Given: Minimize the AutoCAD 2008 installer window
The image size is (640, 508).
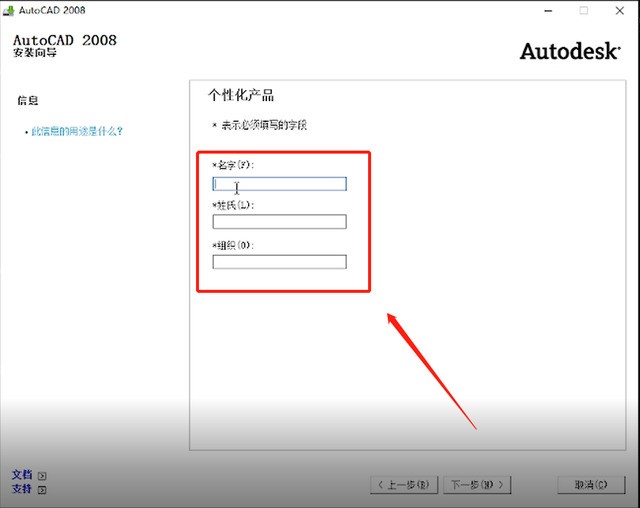Looking at the screenshot, I should 548,11.
